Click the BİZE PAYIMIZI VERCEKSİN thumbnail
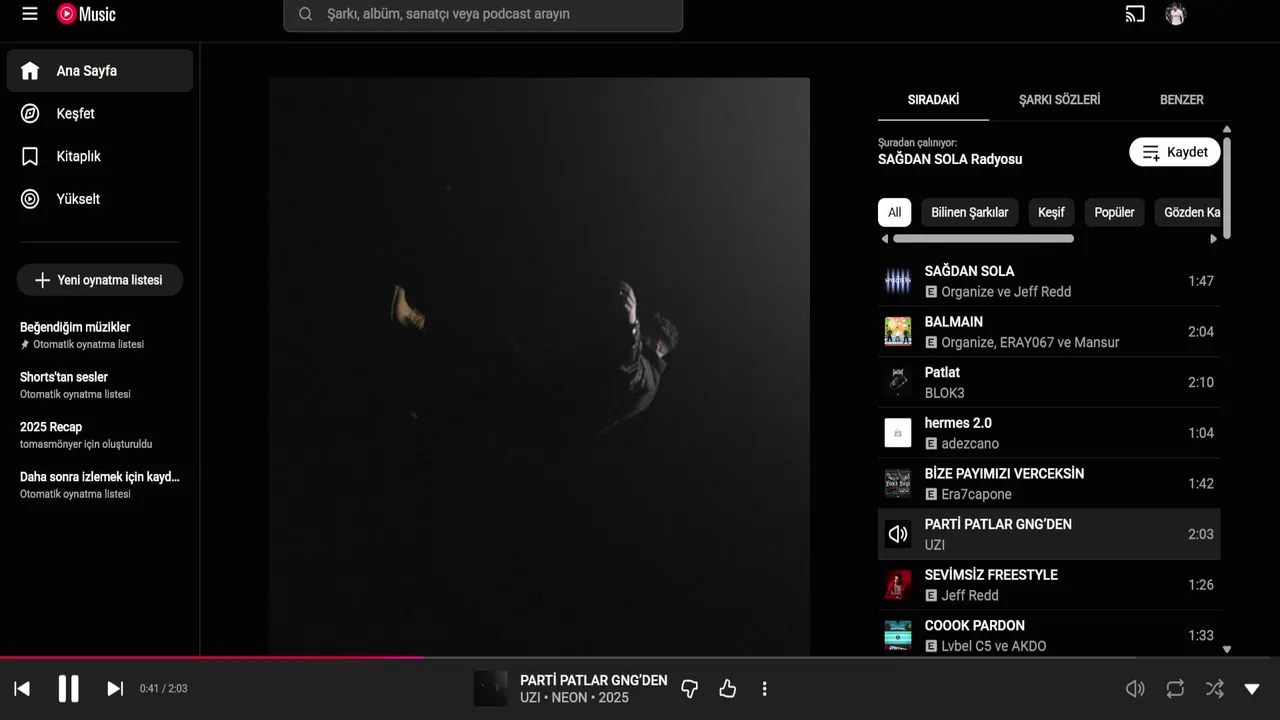Image resolution: width=1280 pixels, height=720 pixels. pos(898,484)
